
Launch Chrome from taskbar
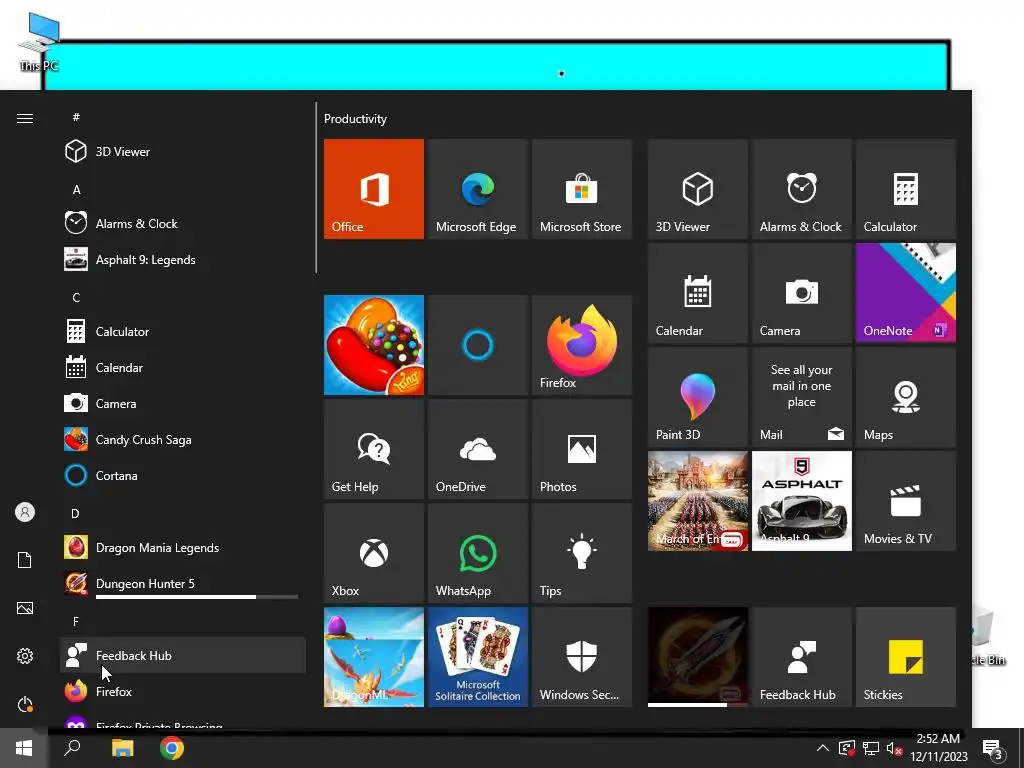[172, 748]
